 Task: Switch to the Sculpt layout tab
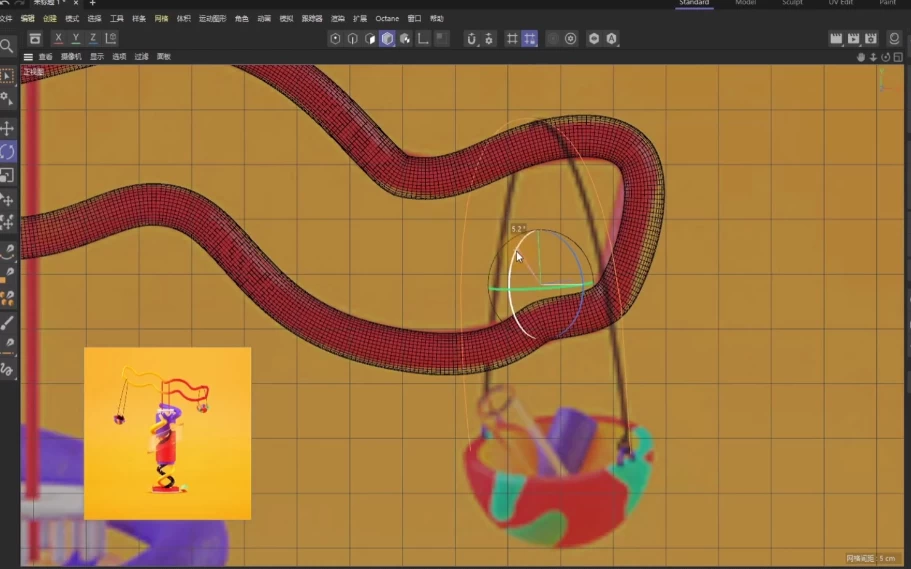pyautogui.click(x=792, y=3)
